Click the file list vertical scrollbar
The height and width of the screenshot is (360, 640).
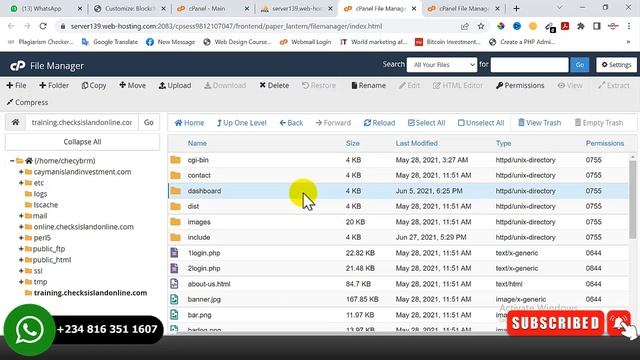tap(633, 199)
